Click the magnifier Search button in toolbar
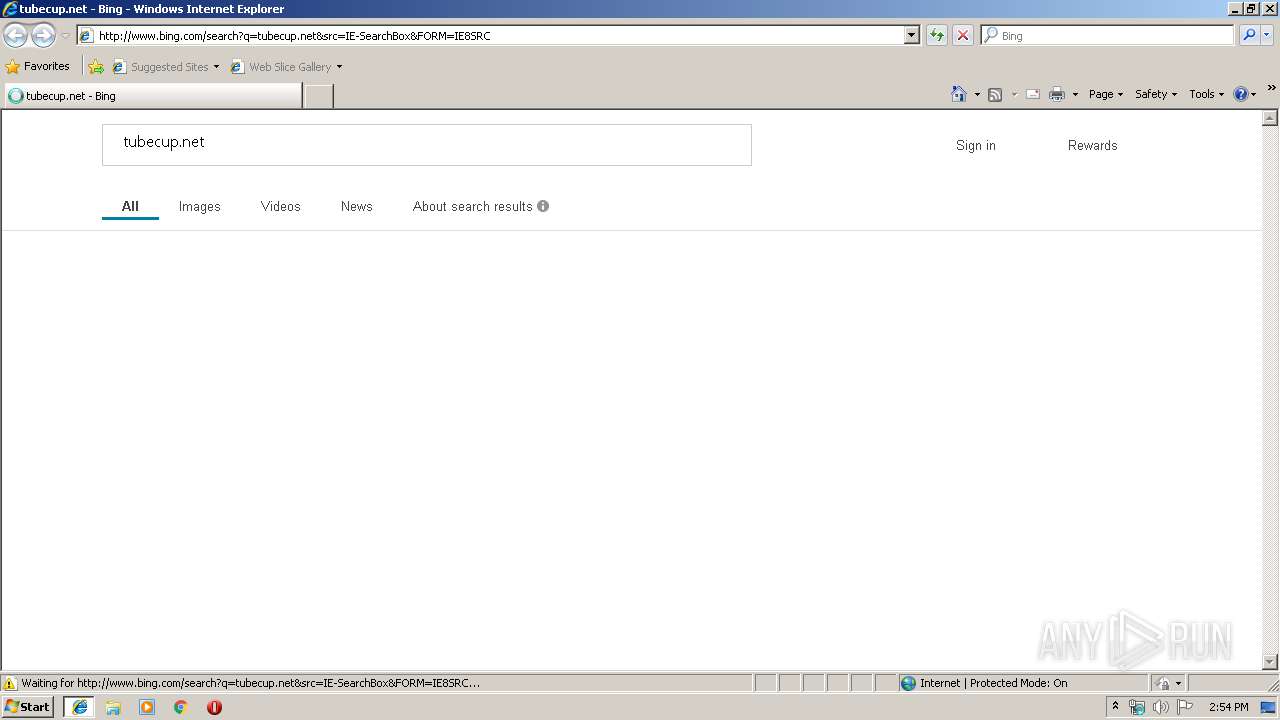Screen dimensions: 1280x720 (x=1249, y=35)
